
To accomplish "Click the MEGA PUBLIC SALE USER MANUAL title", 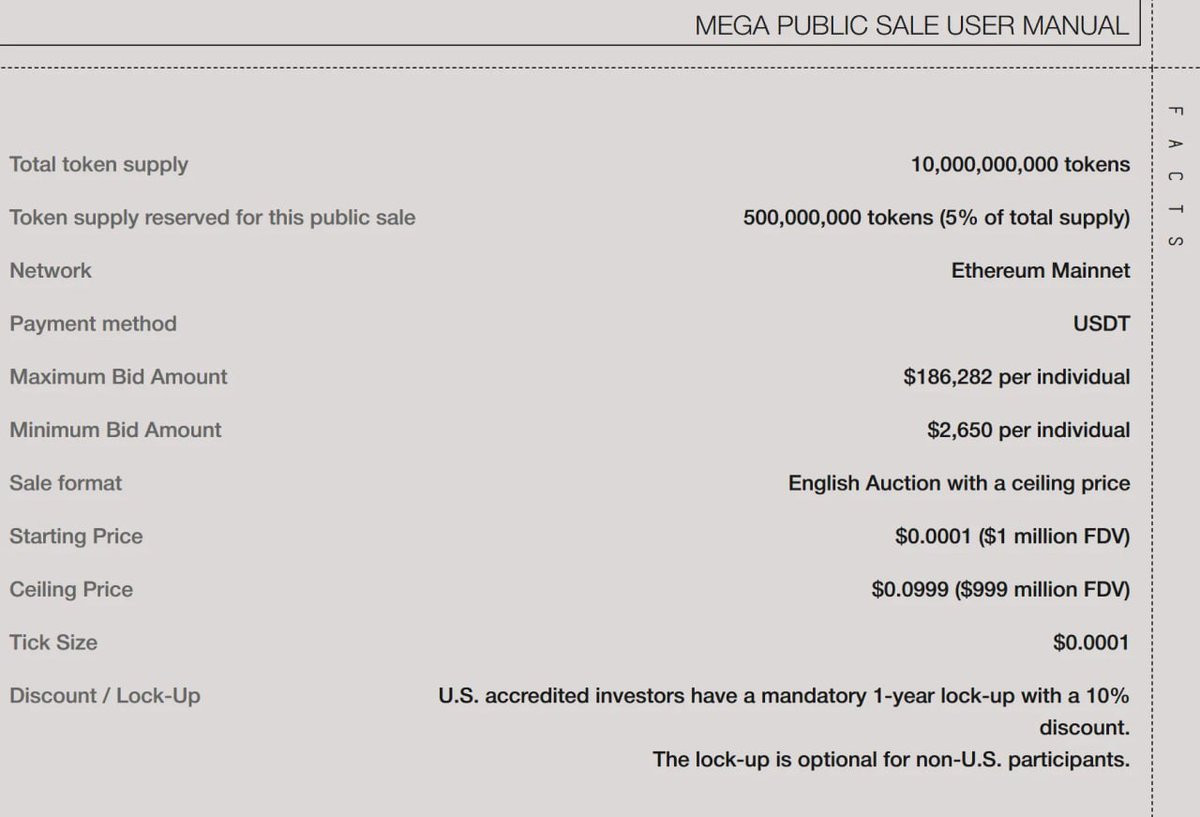I will (x=911, y=25).
